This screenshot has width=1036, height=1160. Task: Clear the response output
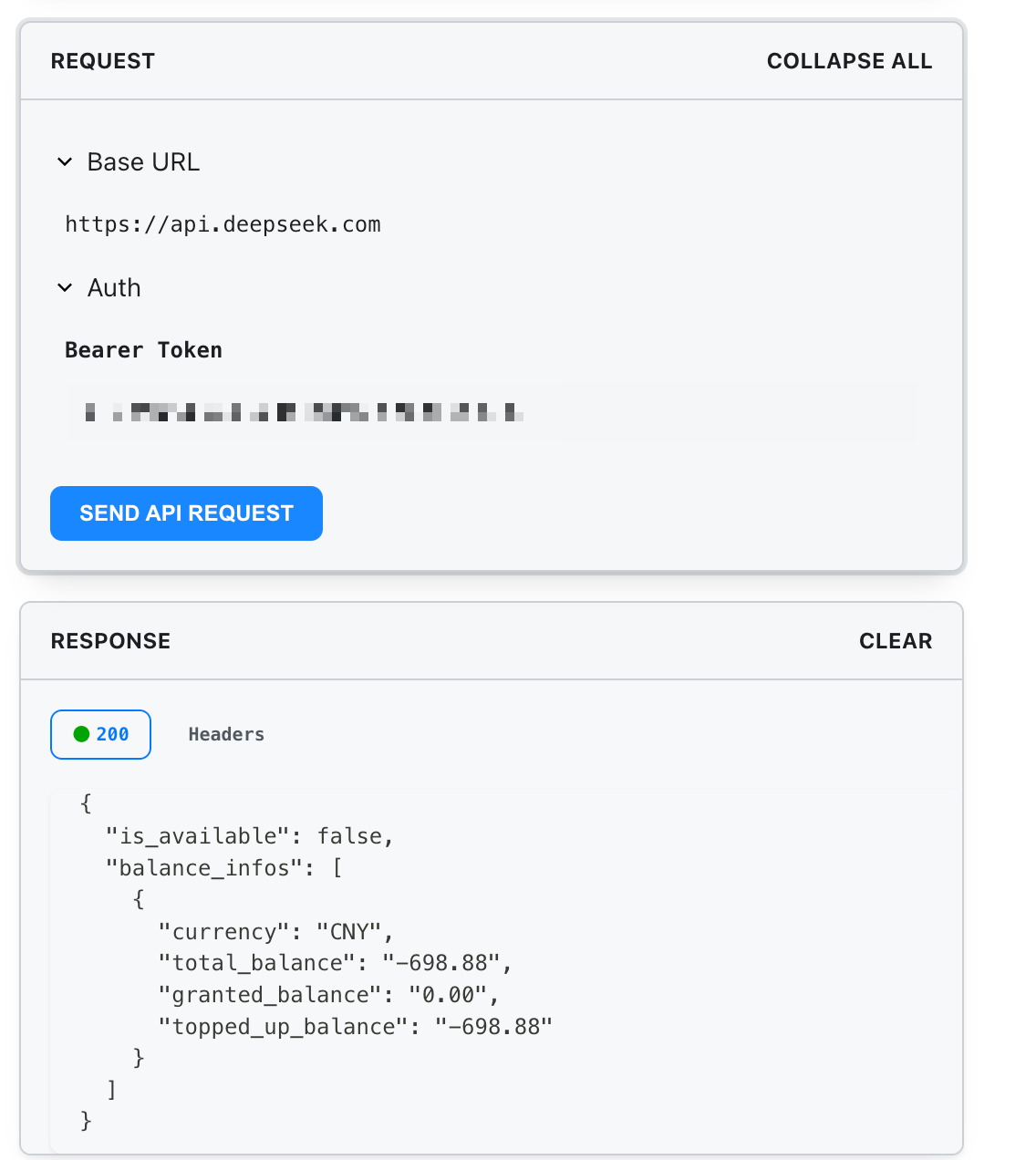896,641
